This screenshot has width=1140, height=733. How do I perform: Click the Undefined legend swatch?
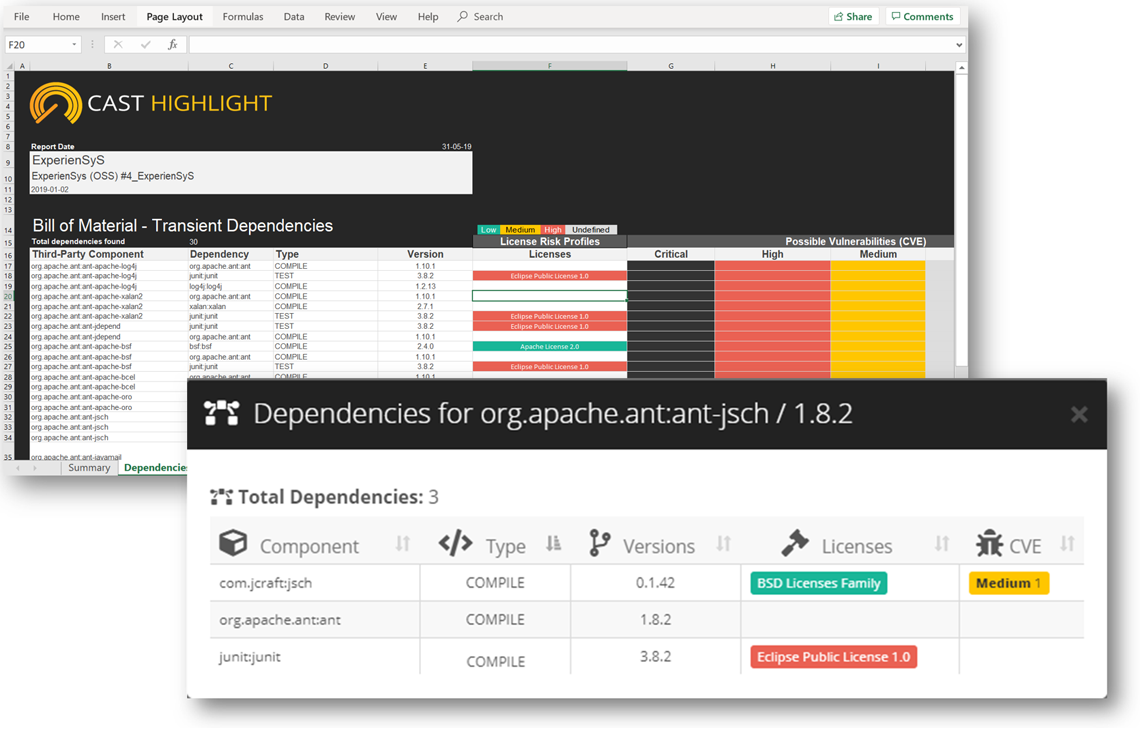coord(590,230)
